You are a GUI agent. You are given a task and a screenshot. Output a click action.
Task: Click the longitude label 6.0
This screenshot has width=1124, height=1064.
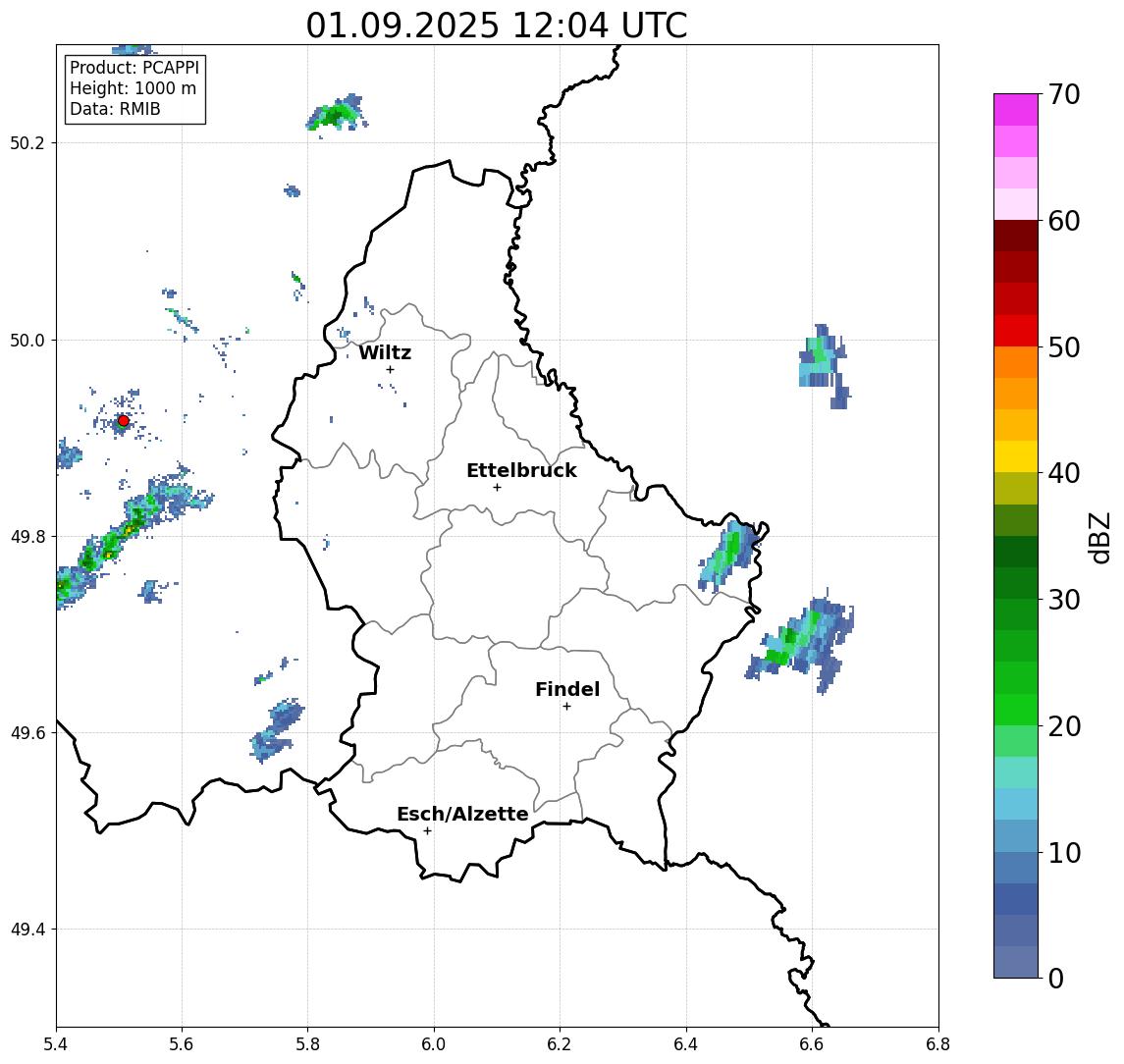(434, 1044)
